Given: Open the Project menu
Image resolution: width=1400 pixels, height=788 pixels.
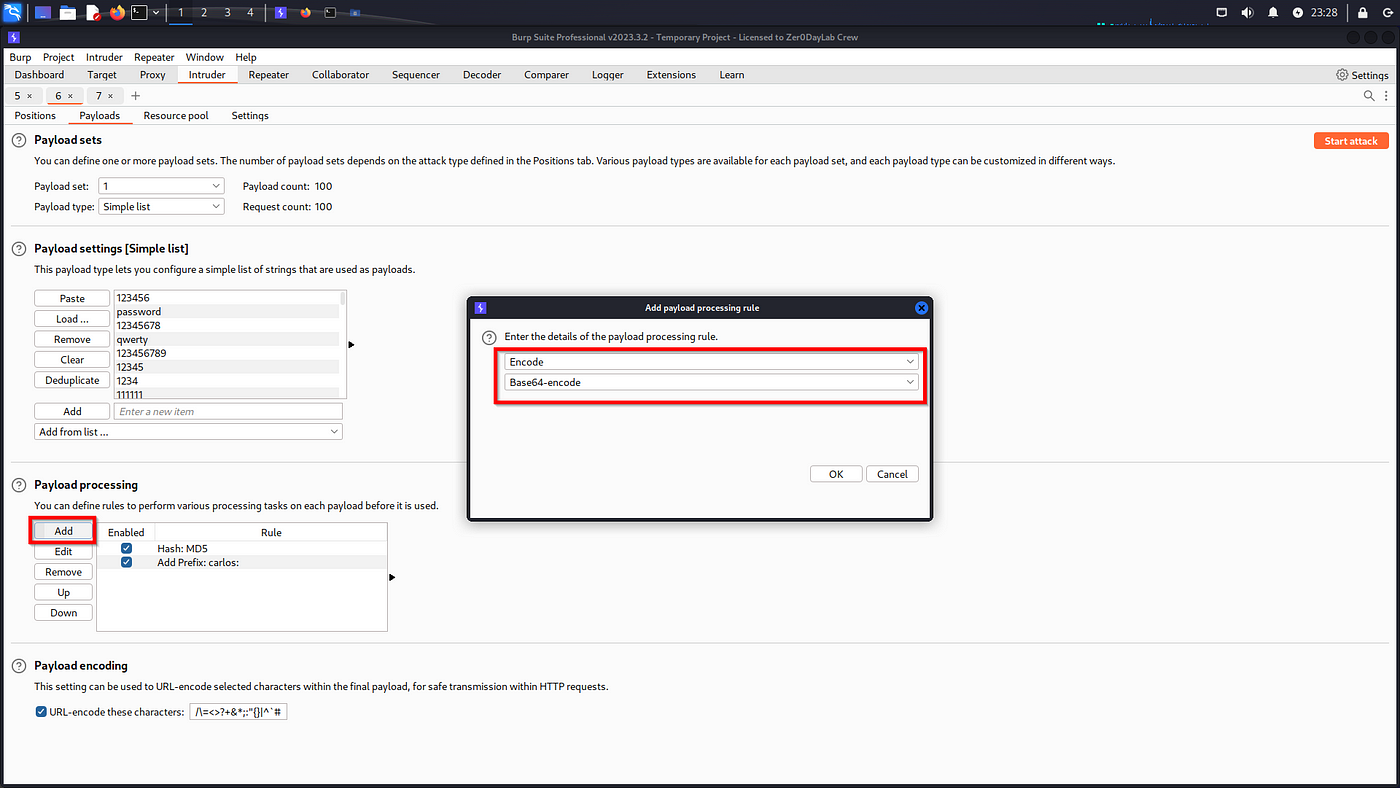Looking at the screenshot, I should [59, 57].
